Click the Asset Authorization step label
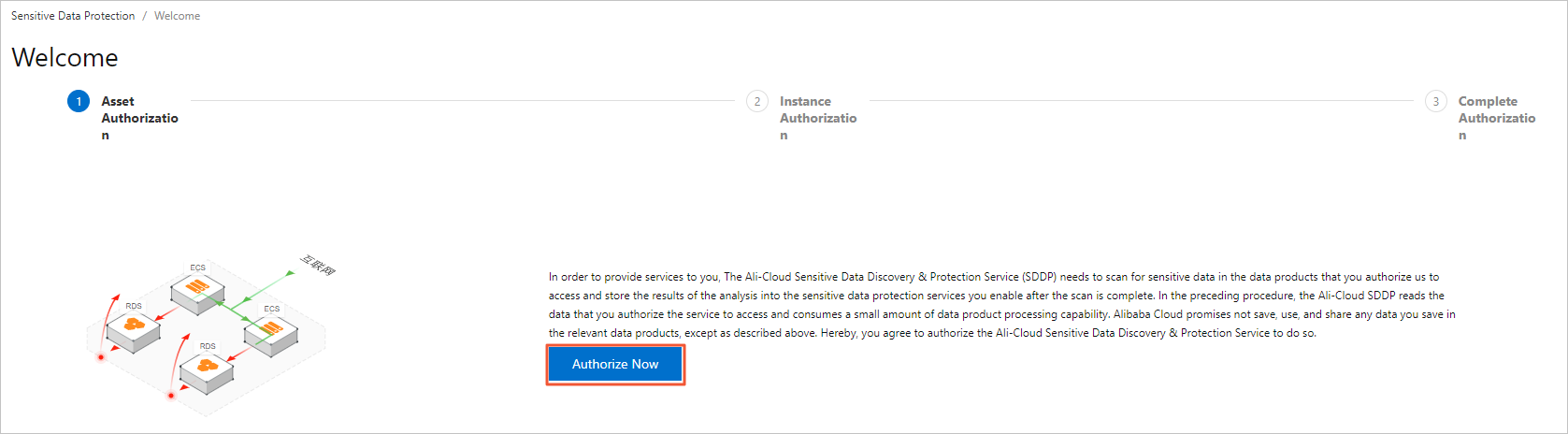The image size is (1568, 434). [139, 118]
